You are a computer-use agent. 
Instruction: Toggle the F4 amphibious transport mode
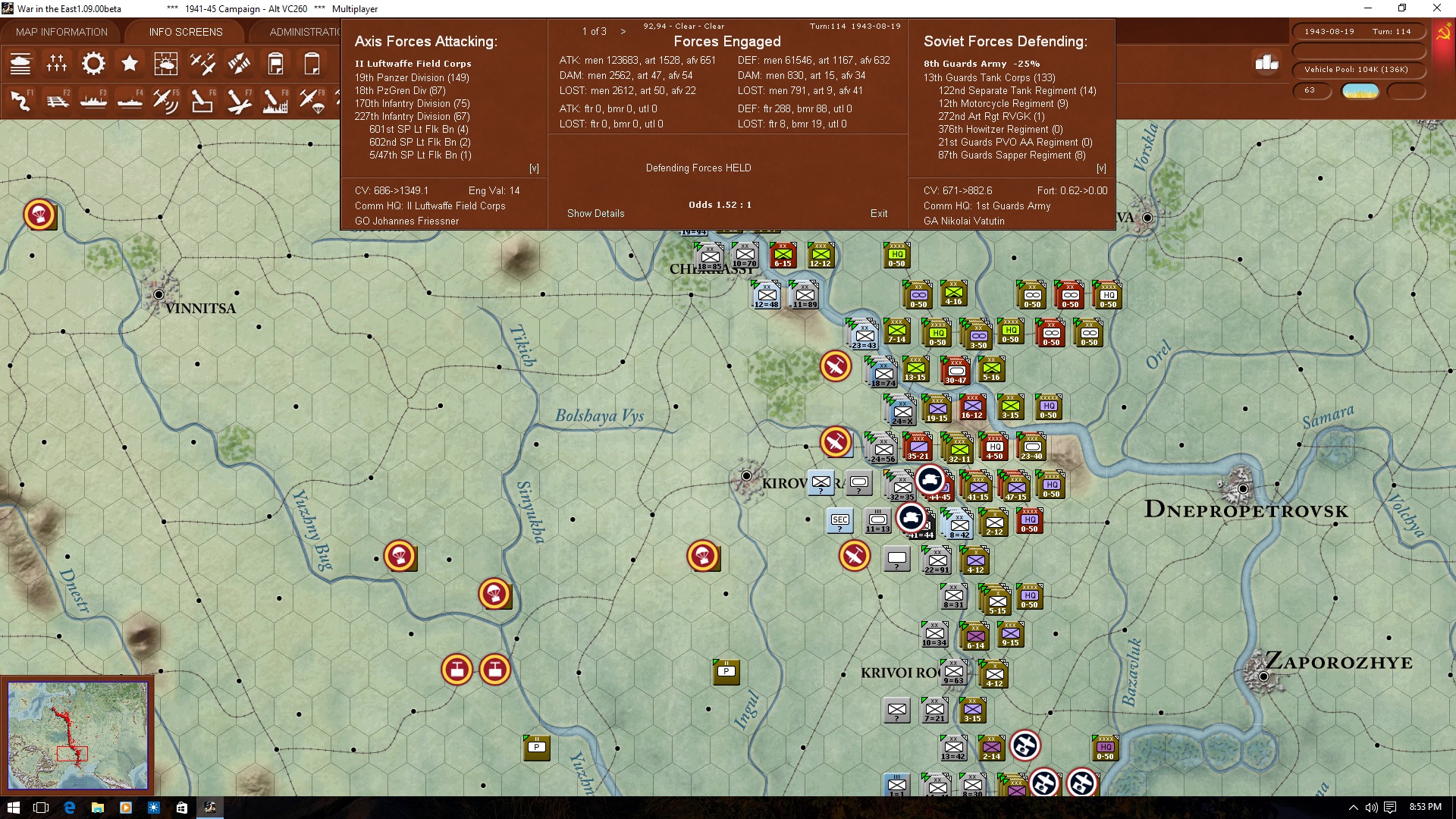point(130,100)
